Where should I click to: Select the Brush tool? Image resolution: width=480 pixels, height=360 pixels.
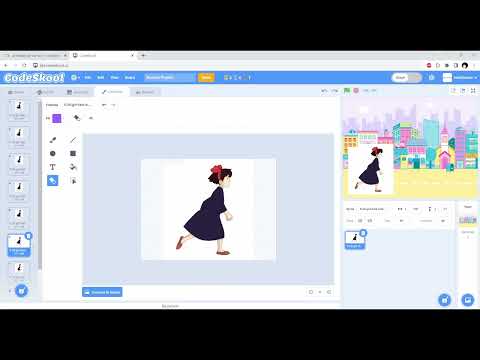click(x=53, y=140)
